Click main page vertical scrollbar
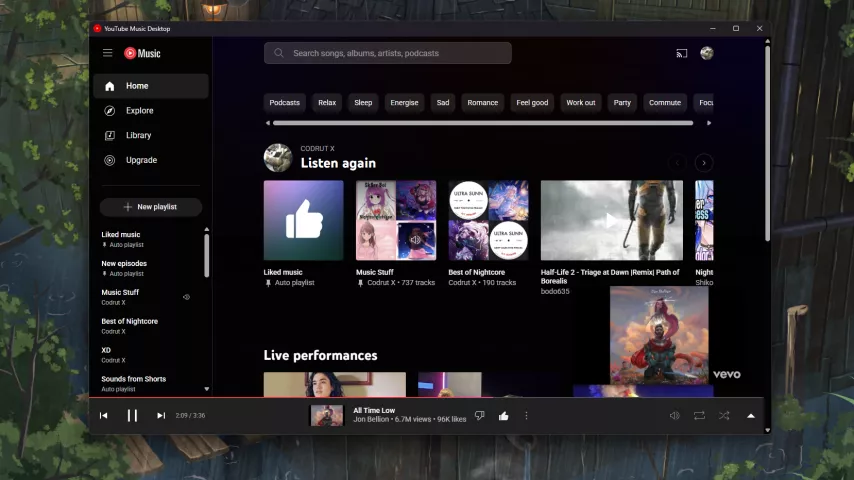Image resolution: width=854 pixels, height=480 pixels. [767, 144]
